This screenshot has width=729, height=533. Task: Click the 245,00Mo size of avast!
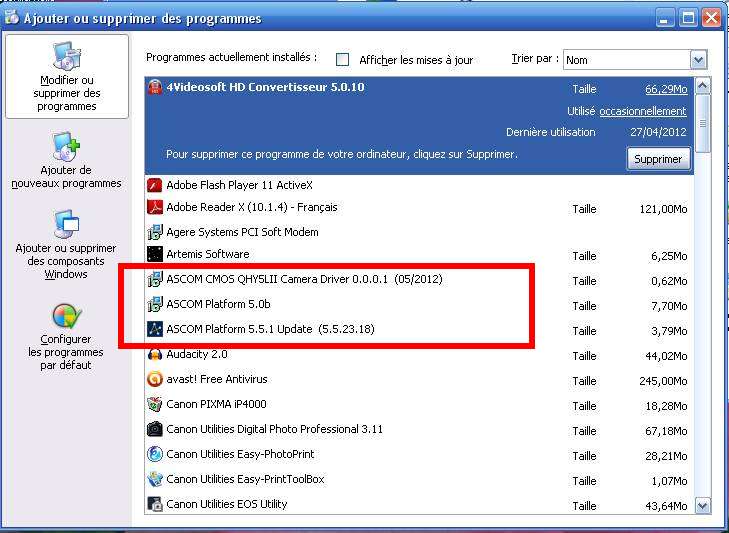click(663, 381)
